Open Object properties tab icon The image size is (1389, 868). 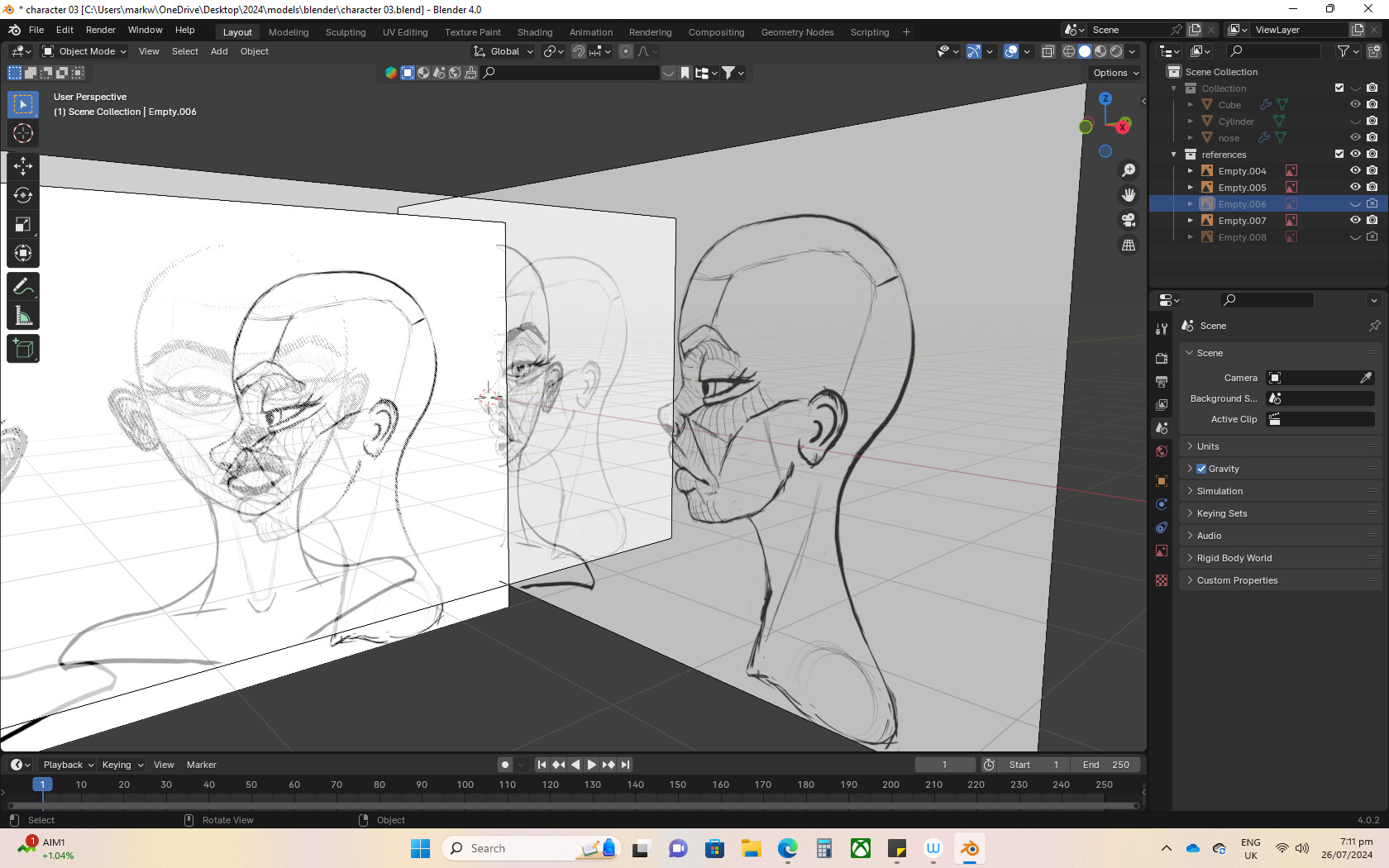pos(1162,481)
